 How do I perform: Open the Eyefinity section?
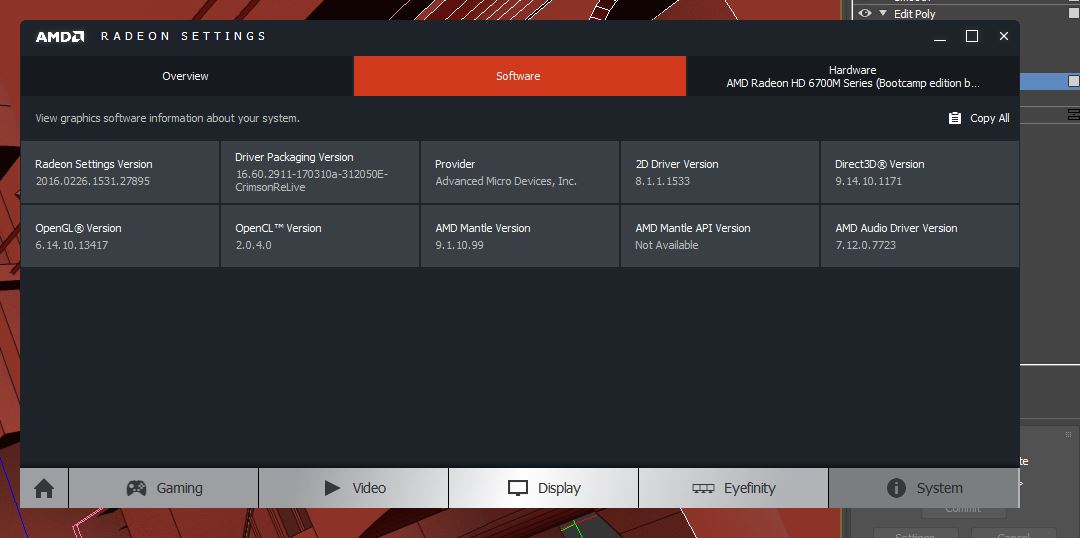tap(734, 488)
